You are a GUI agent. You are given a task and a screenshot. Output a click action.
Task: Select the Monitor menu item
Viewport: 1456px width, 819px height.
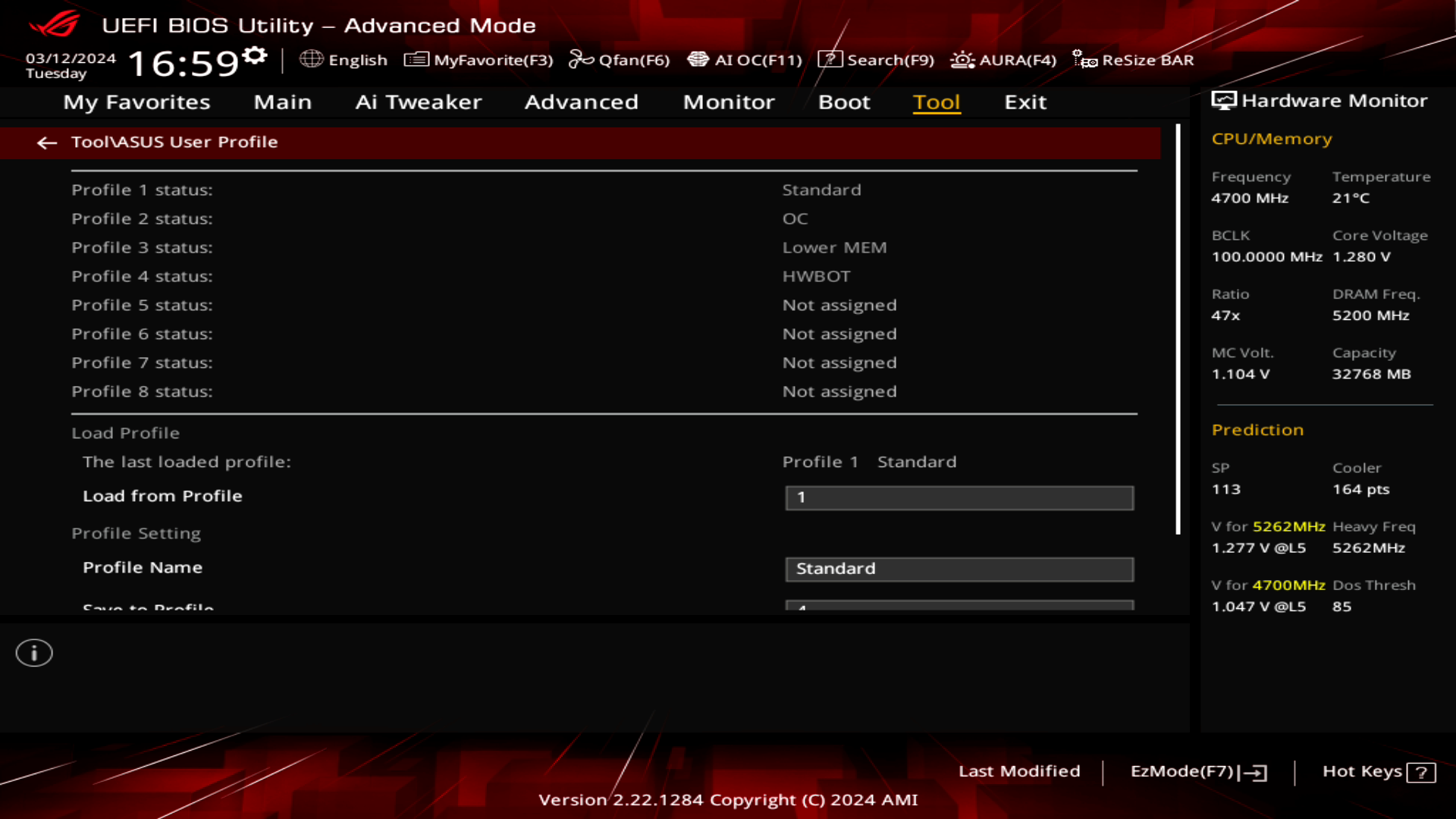pos(728,102)
